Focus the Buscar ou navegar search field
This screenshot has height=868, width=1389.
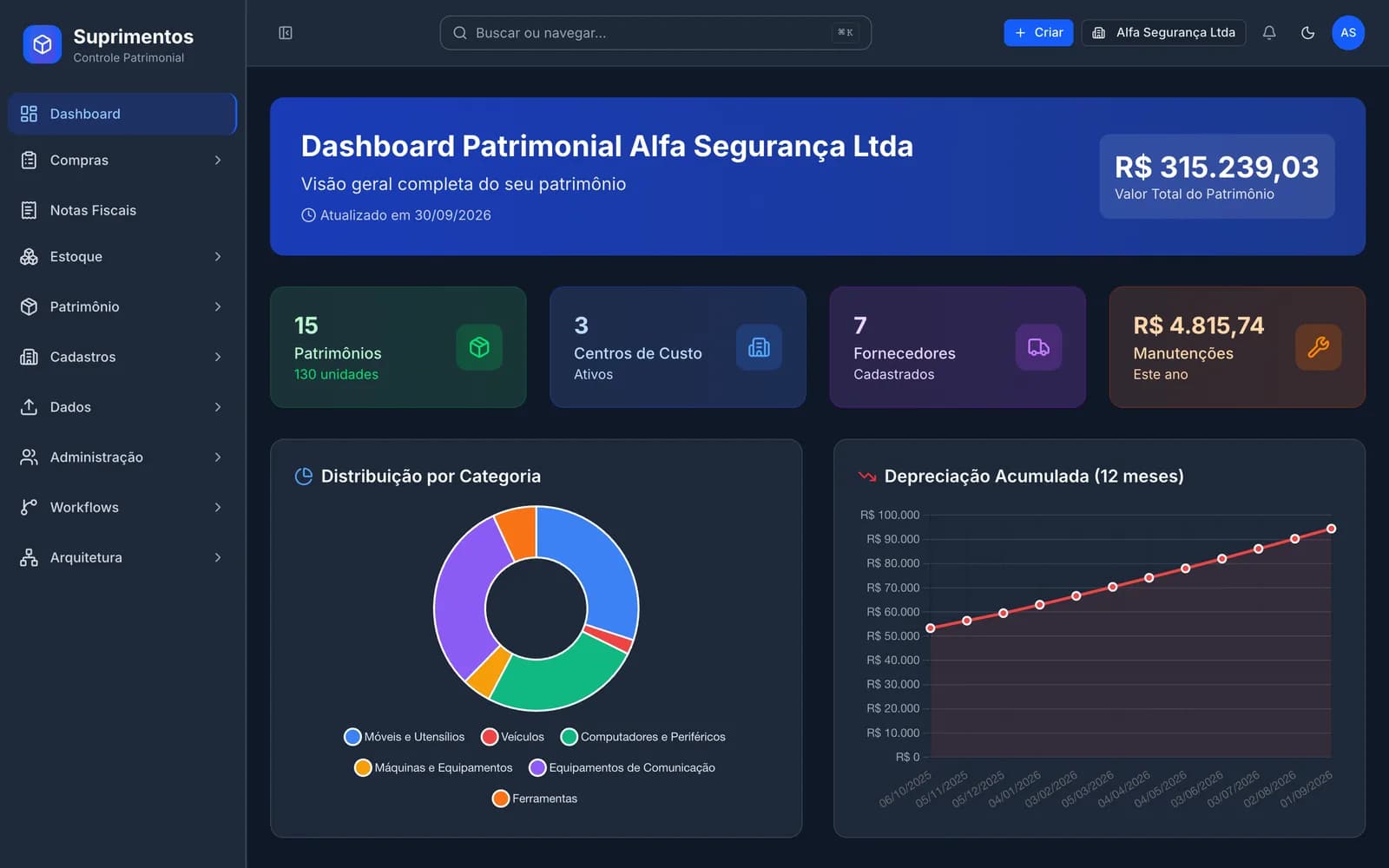pyautogui.click(x=655, y=33)
